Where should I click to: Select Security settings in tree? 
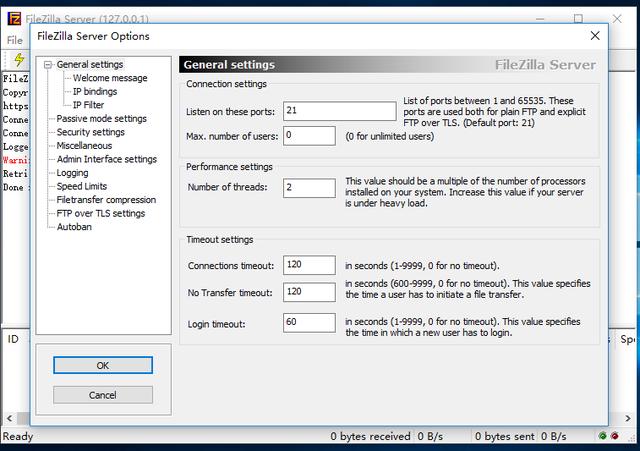point(91,132)
